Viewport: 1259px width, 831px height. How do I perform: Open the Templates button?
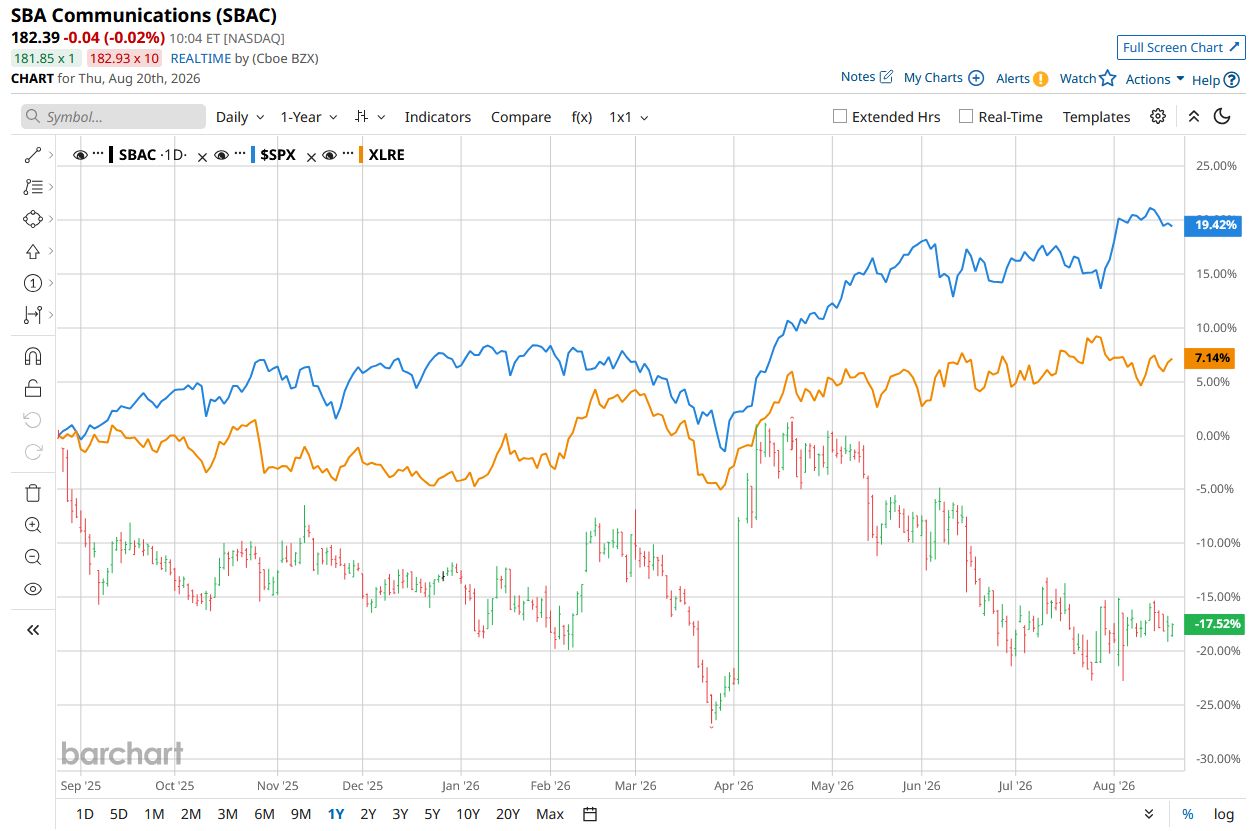[1096, 117]
